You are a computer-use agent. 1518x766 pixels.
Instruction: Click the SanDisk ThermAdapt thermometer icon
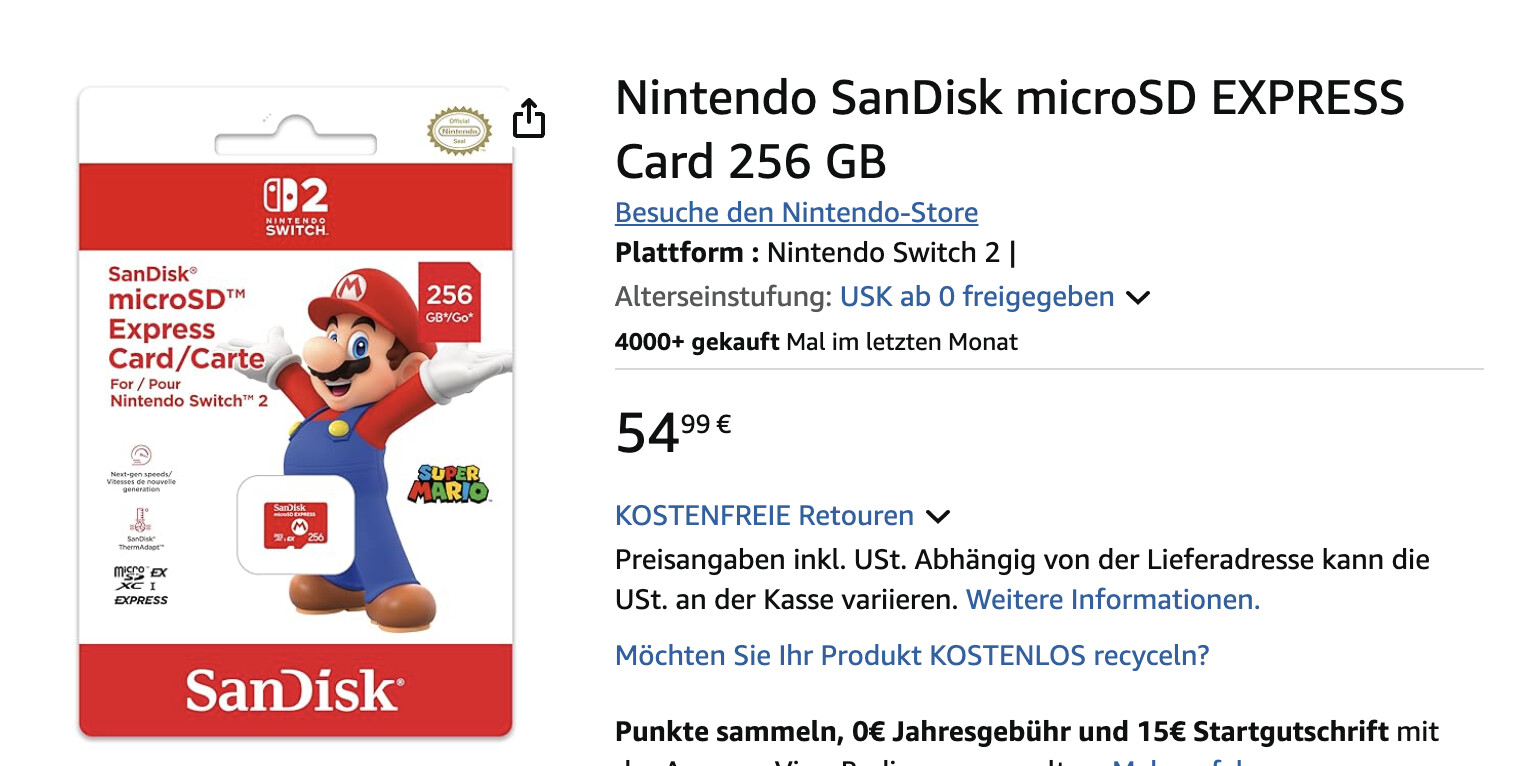(x=140, y=520)
